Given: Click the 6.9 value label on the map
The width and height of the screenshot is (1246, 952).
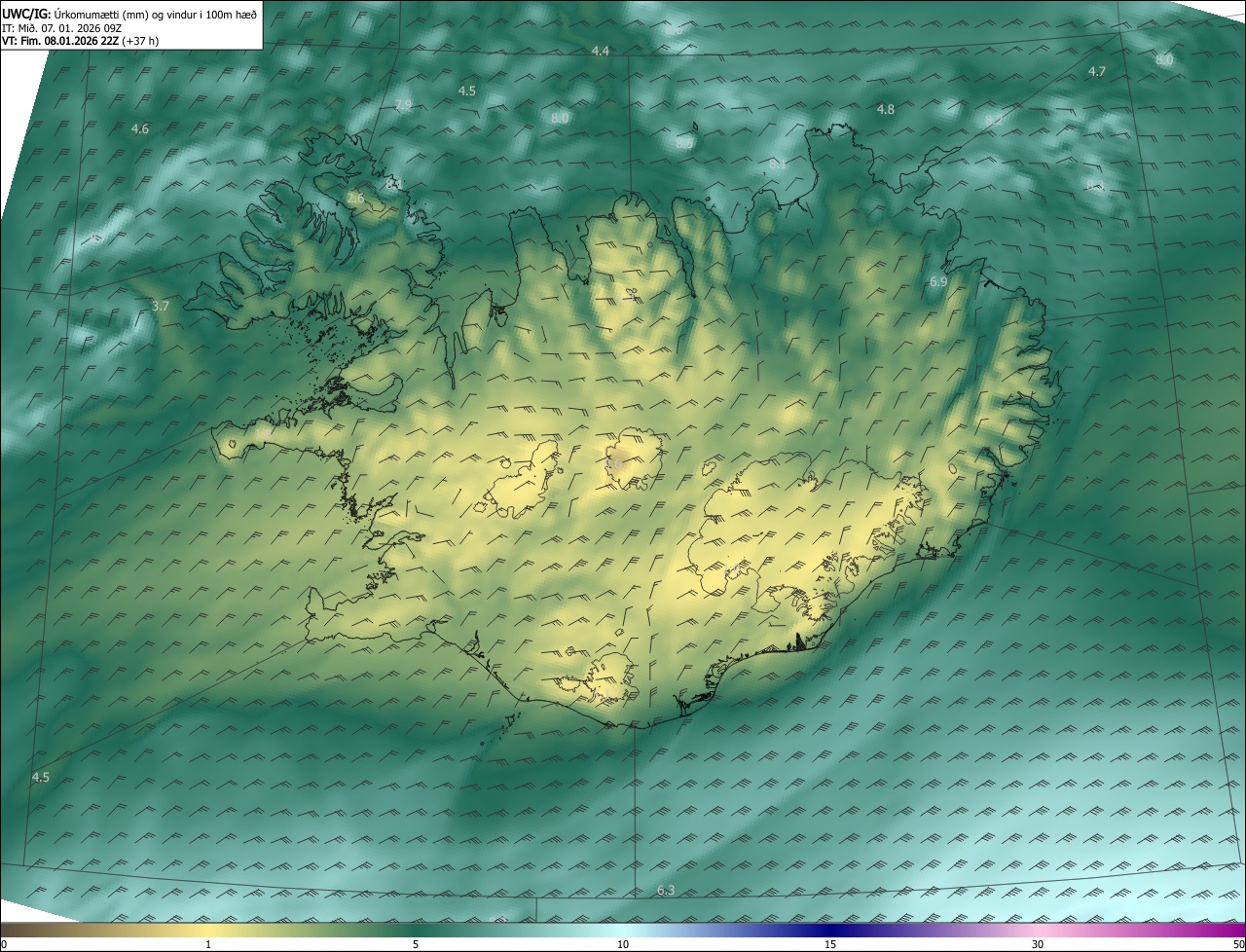Looking at the screenshot, I should (938, 281).
